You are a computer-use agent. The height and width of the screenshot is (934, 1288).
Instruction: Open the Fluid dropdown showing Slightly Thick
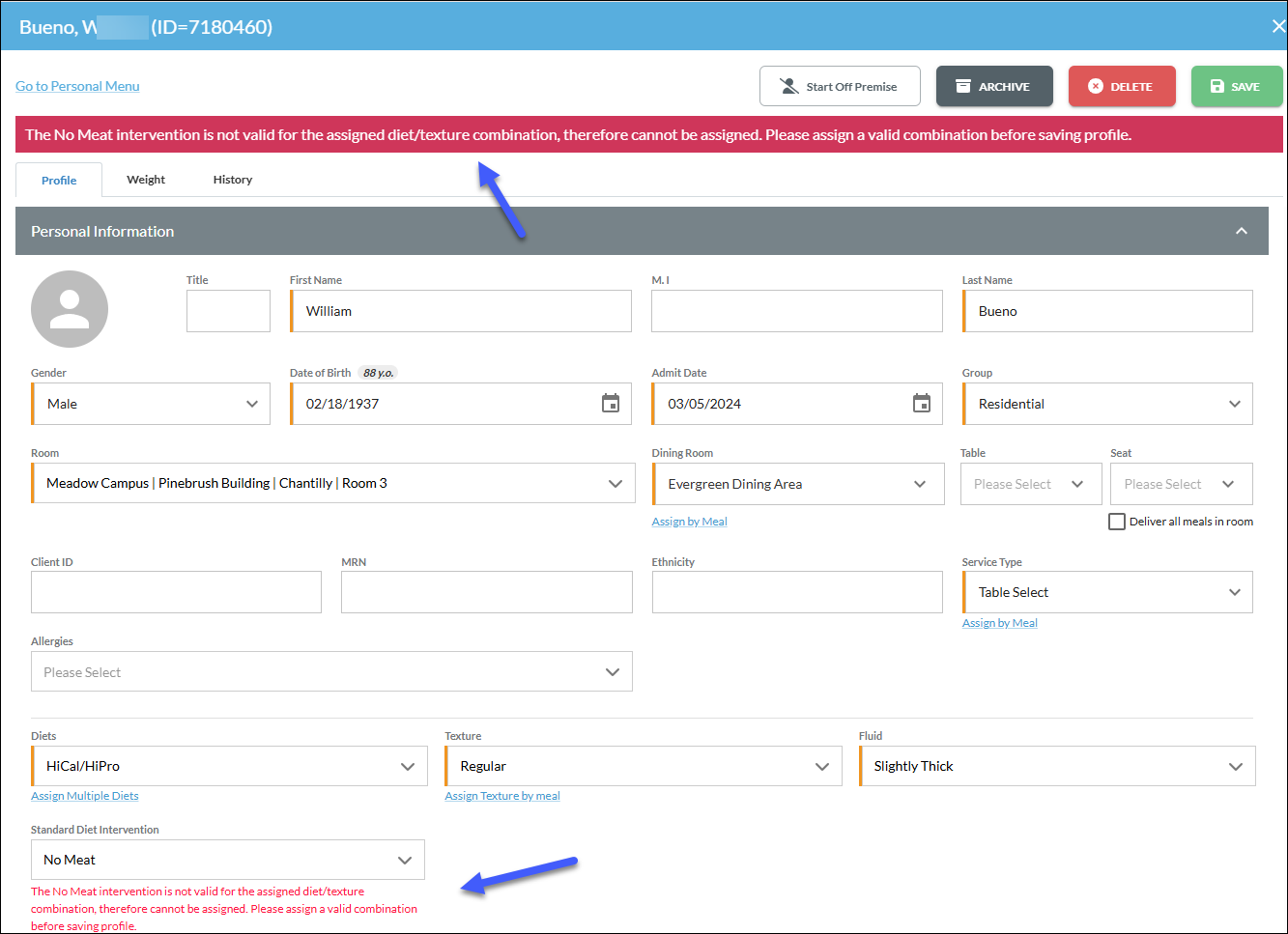[x=1057, y=766]
